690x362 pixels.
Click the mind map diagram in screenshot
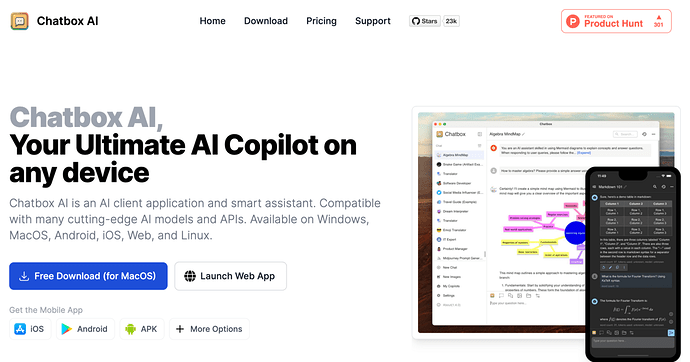(543, 233)
